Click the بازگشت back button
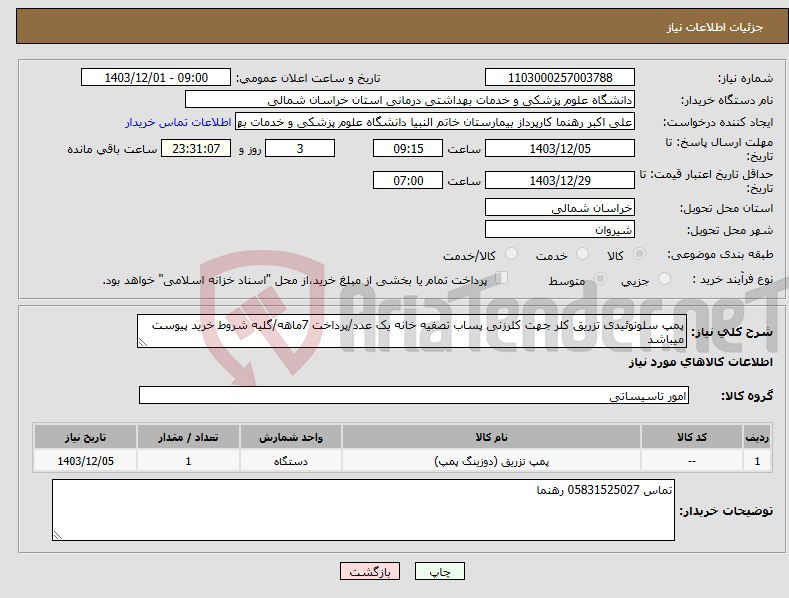The height and width of the screenshot is (598, 789). click(x=370, y=571)
